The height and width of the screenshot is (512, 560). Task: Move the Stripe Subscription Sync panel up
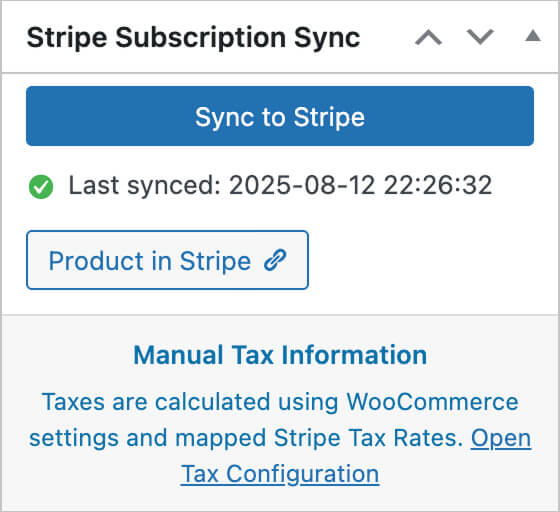point(428,37)
